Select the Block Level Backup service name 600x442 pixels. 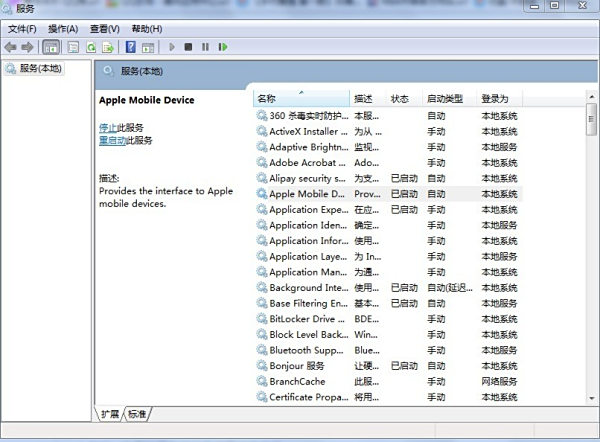[x=309, y=335]
